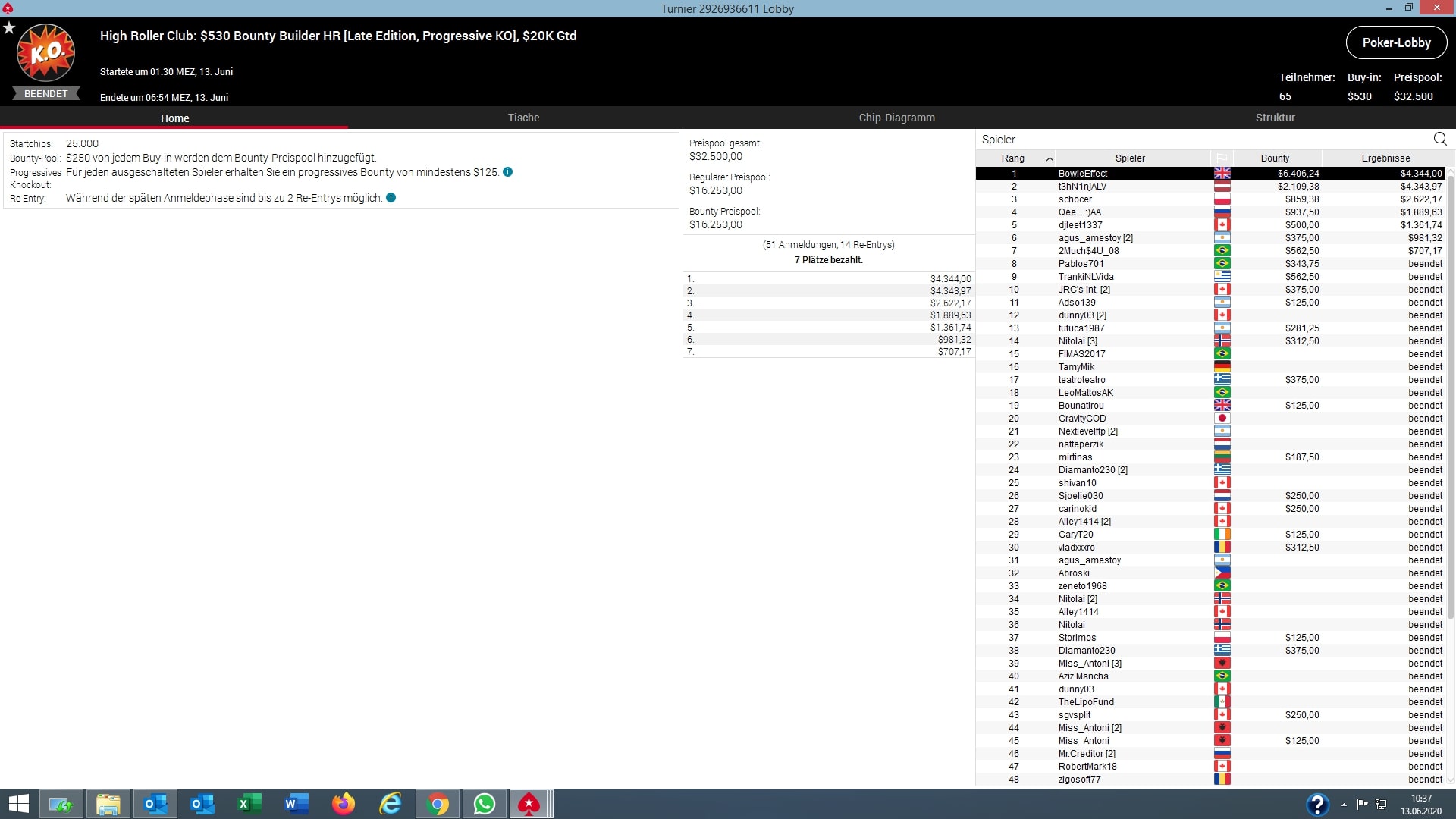Select player t3hN1njALV in the list
Image resolution: width=1456 pixels, height=819 pixels.
point(1082,187)
